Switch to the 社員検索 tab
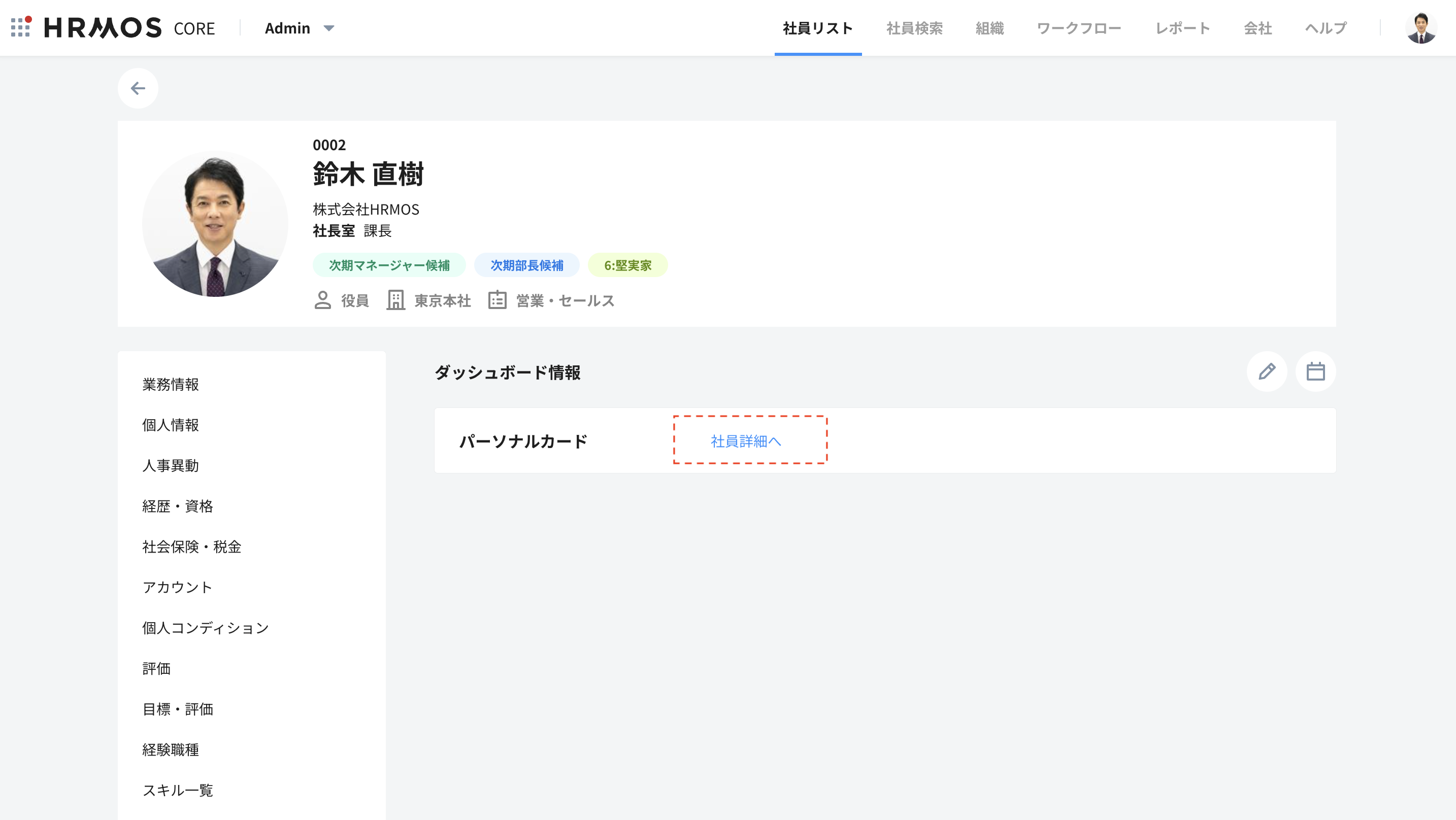Image resolution: width=1456 pixels, height=820 pixels. tap(914, 28)
